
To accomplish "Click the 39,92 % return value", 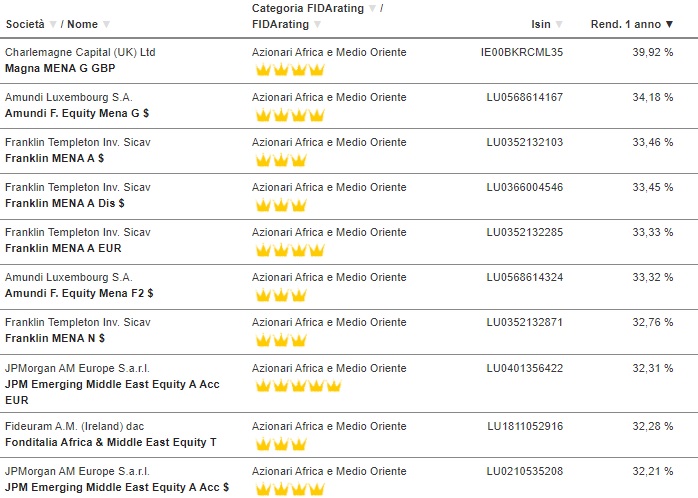I will pyautogui.click(x=653, y=52).
